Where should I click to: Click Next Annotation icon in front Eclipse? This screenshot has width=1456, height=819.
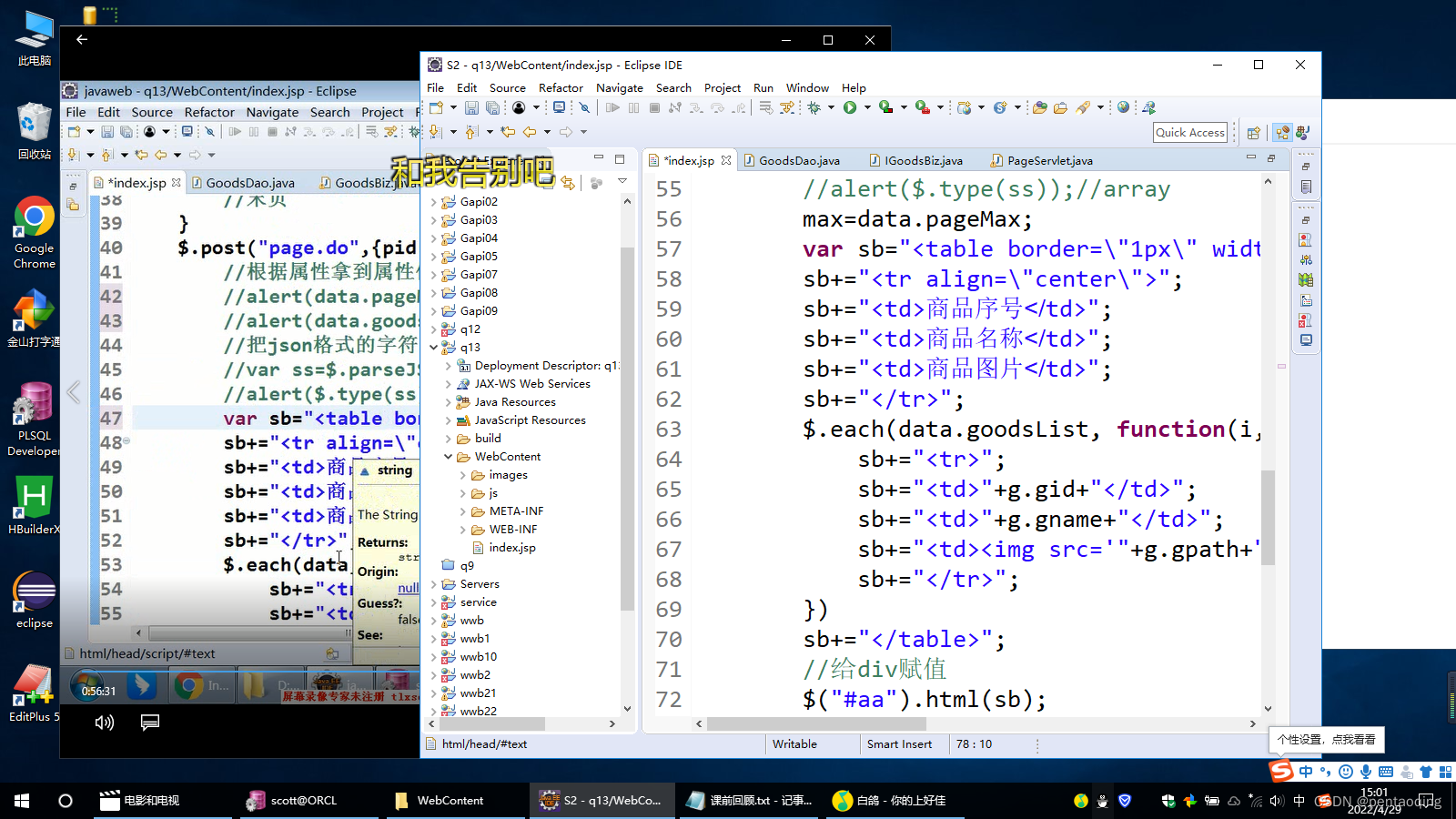coord(435,132)
